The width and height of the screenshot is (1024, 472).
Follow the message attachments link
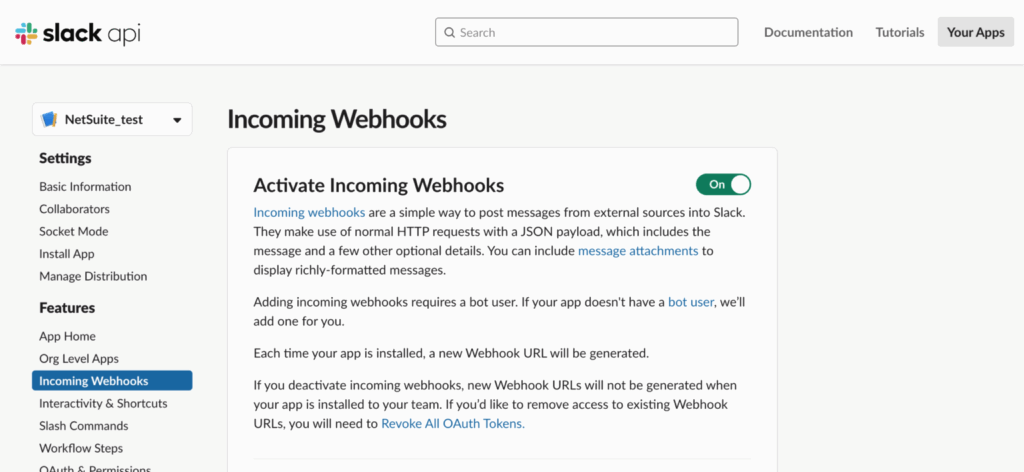(x=638, y=251)
